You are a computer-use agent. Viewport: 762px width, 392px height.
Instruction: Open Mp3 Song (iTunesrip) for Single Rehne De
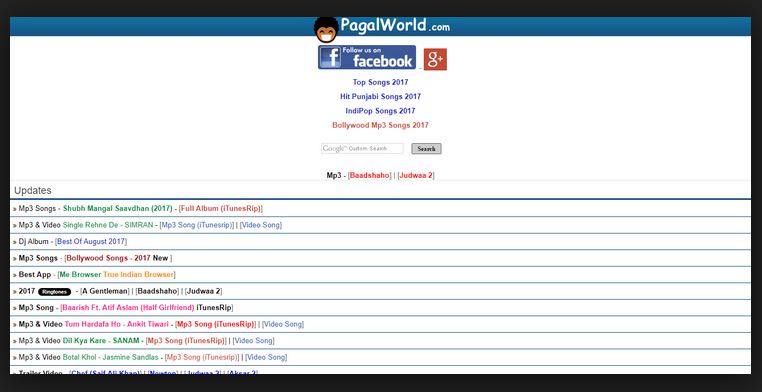(197, 225)
